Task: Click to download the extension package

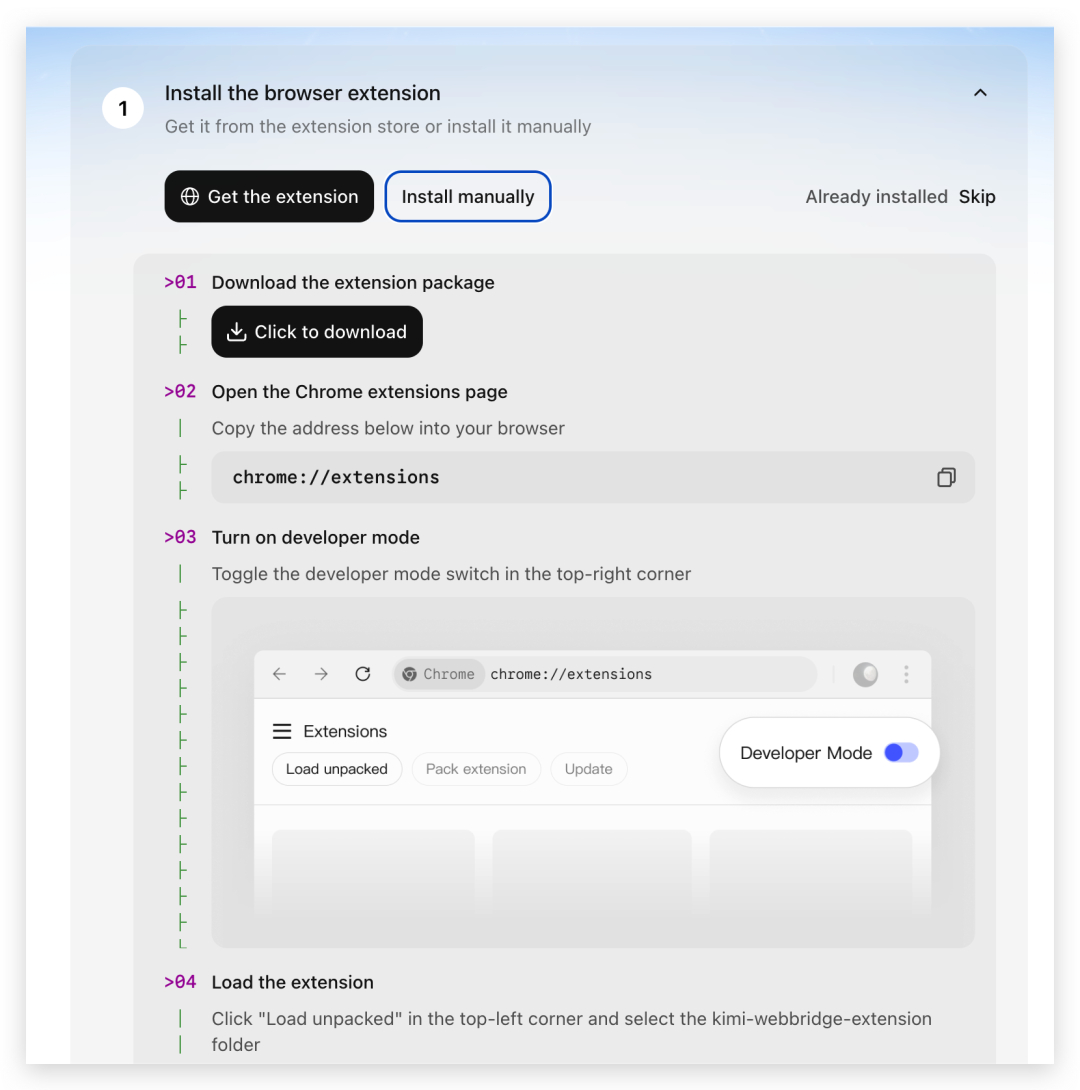Action: coord(317,332)
